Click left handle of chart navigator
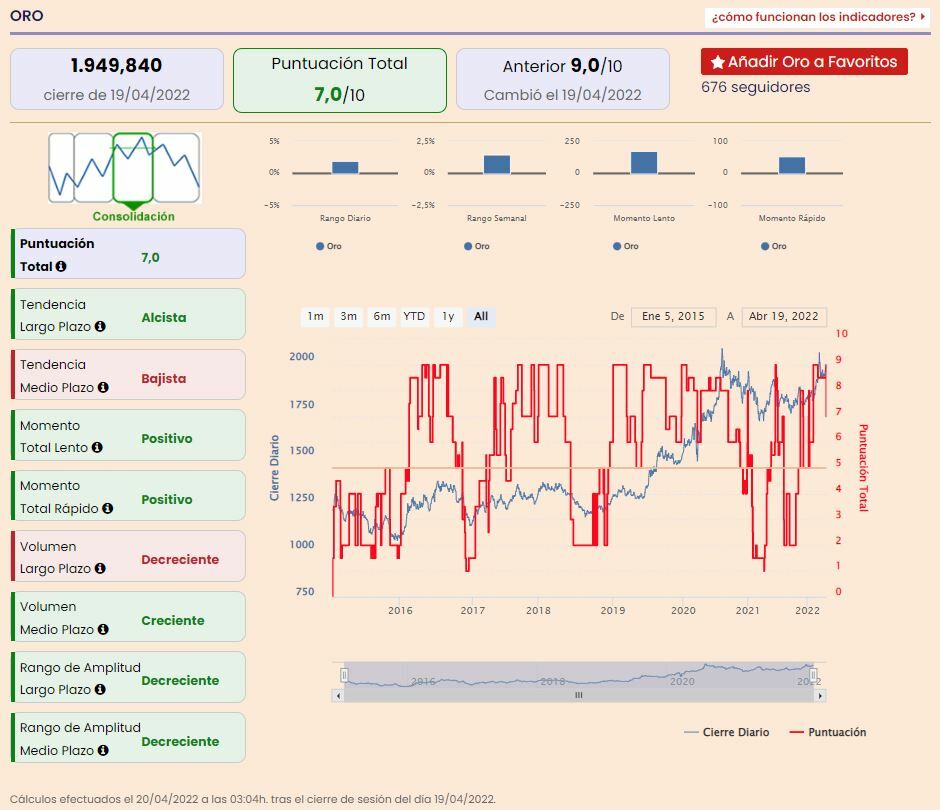 pyautogui.click(x=344, y=675)
